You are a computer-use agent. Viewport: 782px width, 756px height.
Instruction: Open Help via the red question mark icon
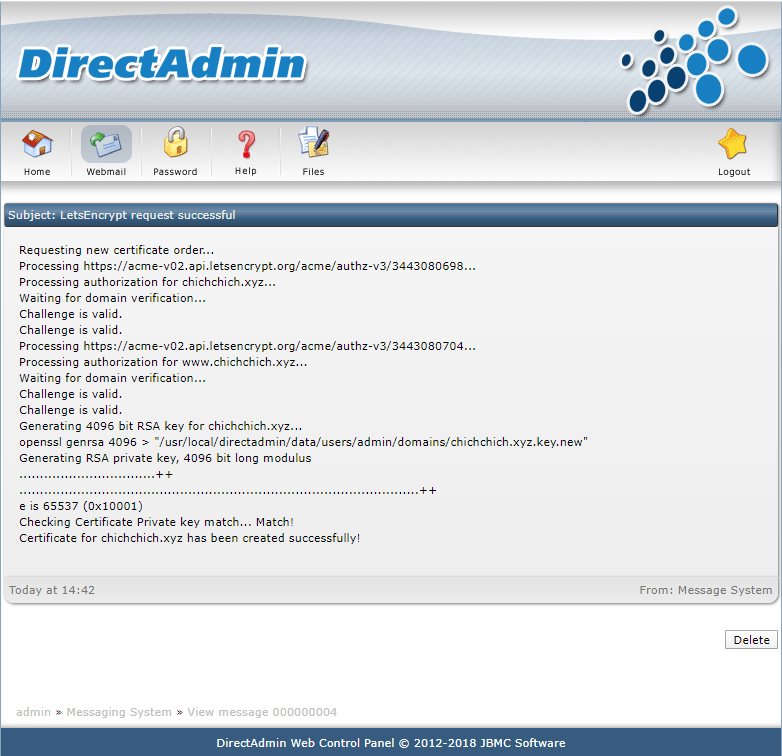(x=245, y=144)
